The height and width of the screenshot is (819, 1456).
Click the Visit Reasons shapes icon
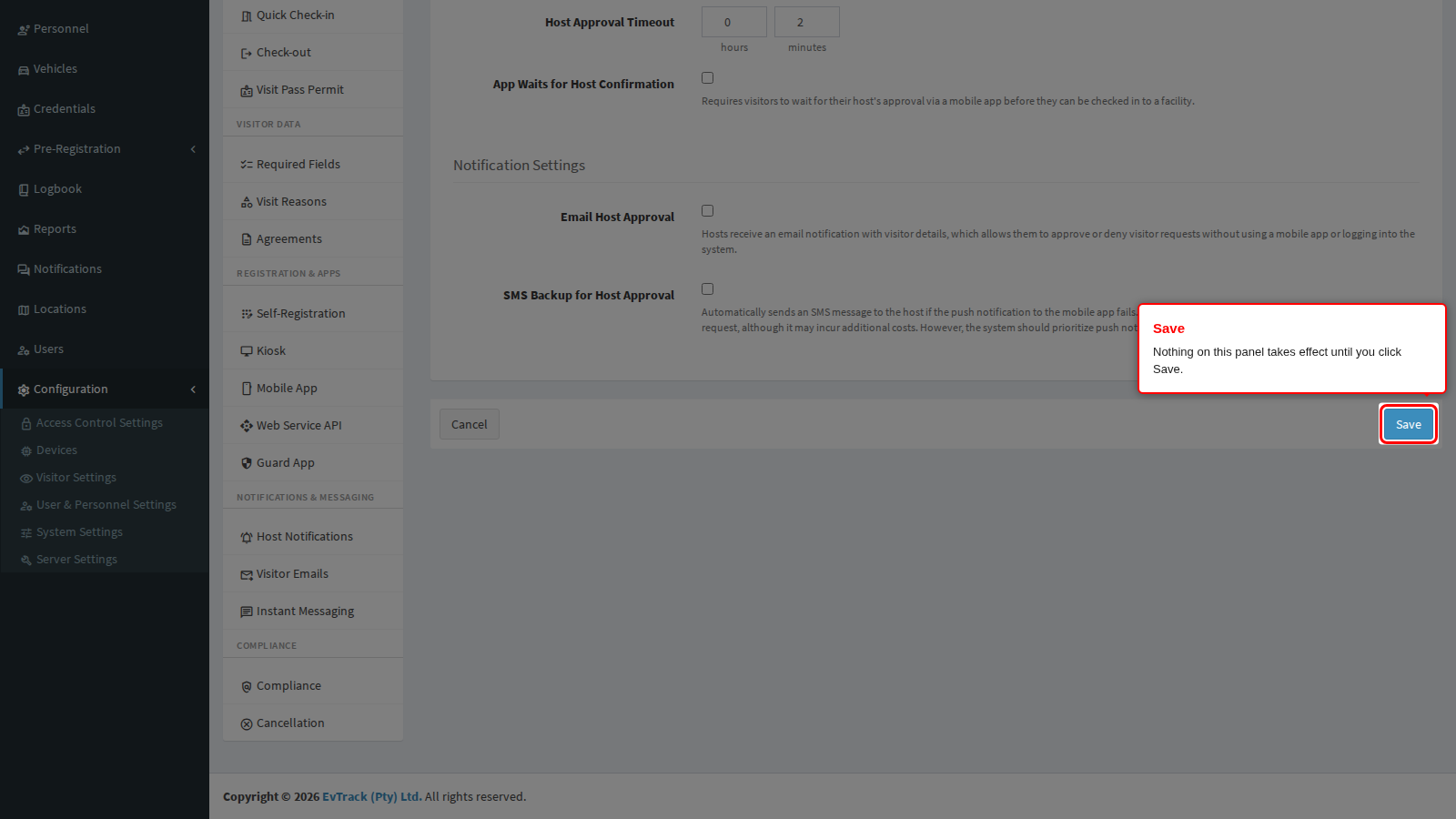247,203
